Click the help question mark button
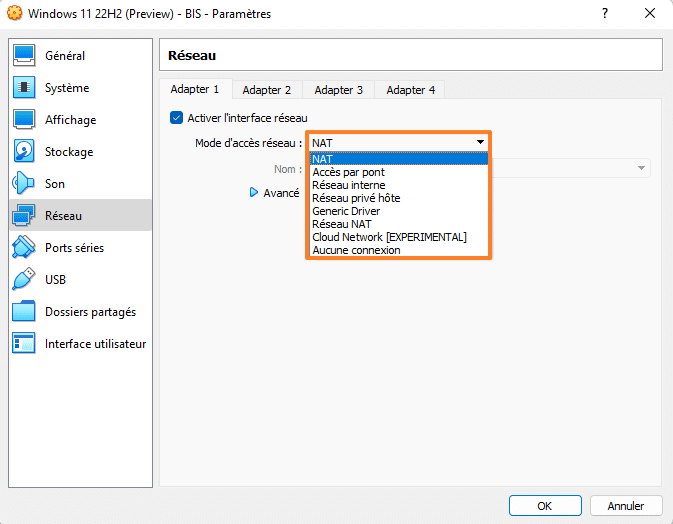 pyautogui.click(x=605, y=13)
